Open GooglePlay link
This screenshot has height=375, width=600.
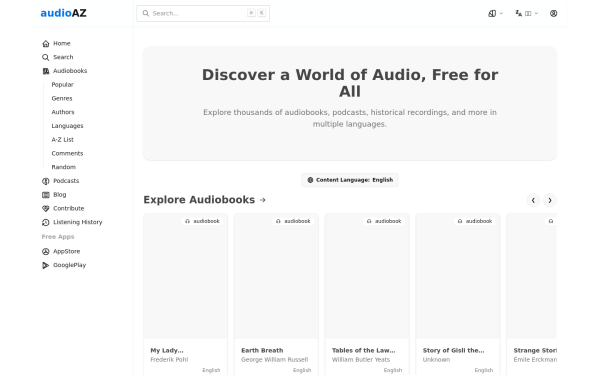(69, 266)
